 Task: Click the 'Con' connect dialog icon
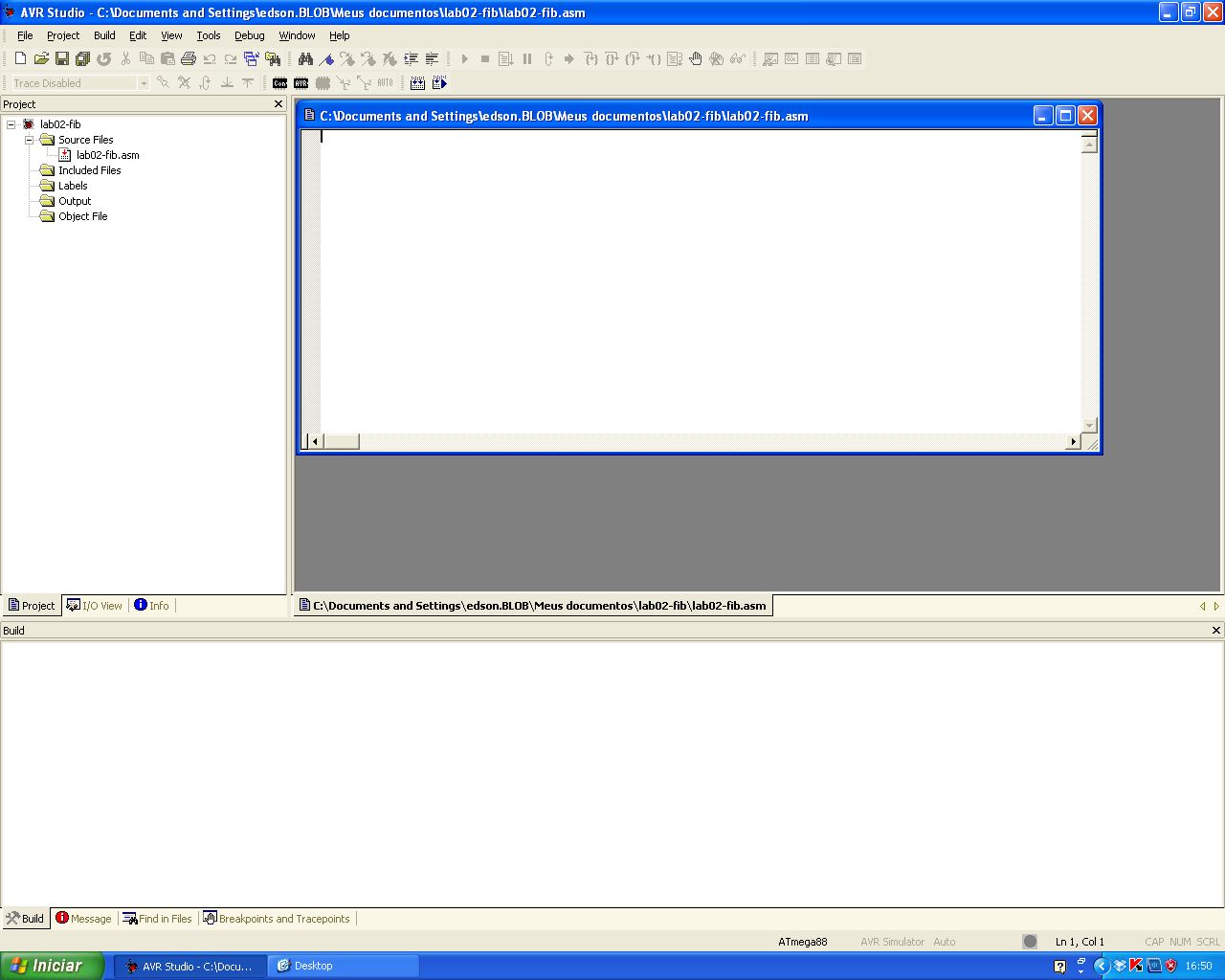[x=279, y=83]
